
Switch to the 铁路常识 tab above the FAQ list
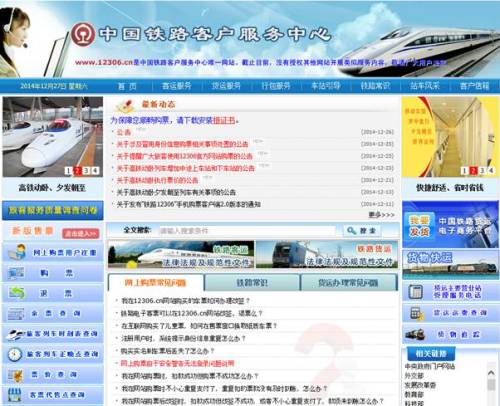coord(252,283)
